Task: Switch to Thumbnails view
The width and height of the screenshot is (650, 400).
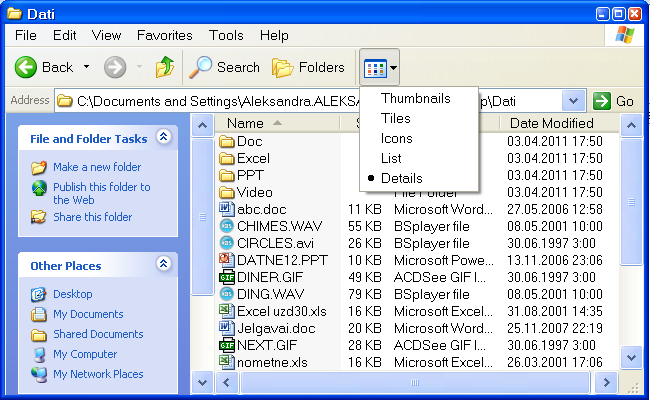Action: click(415, 98)
